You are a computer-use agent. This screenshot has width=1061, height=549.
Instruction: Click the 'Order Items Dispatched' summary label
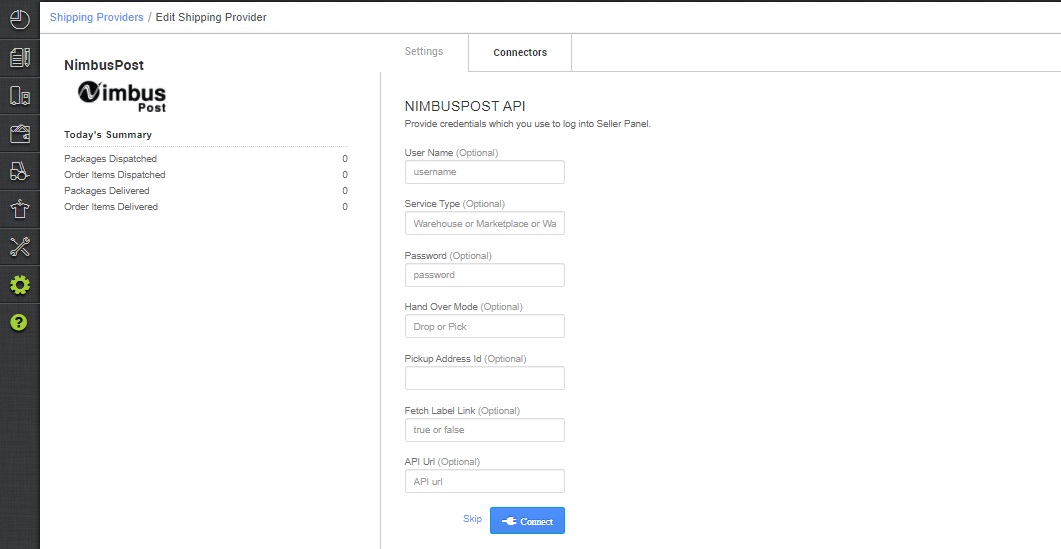click(x=114, y=175)
